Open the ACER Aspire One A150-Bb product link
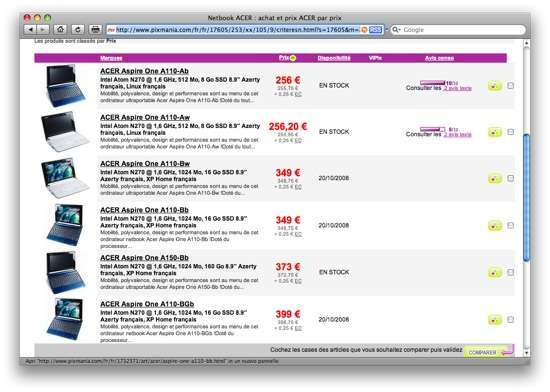This screenshot has width=550, height=392. click(x=145, y=258)
